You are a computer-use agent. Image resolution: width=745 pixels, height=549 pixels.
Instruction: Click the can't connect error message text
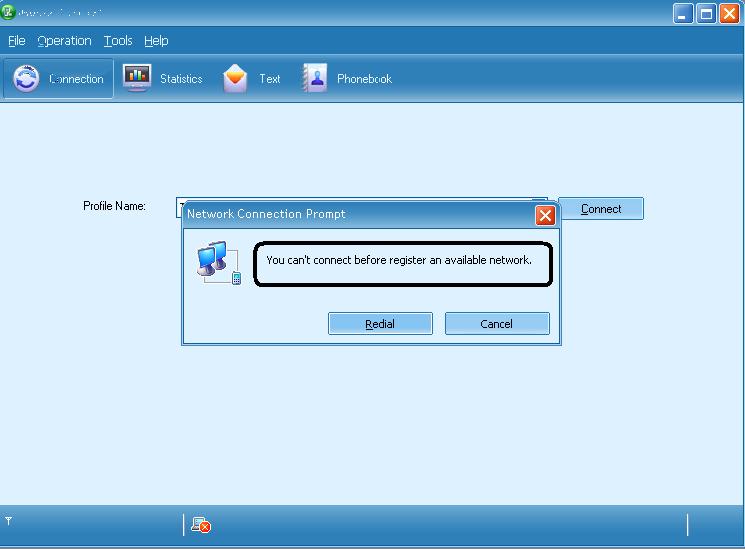point(399,260)
